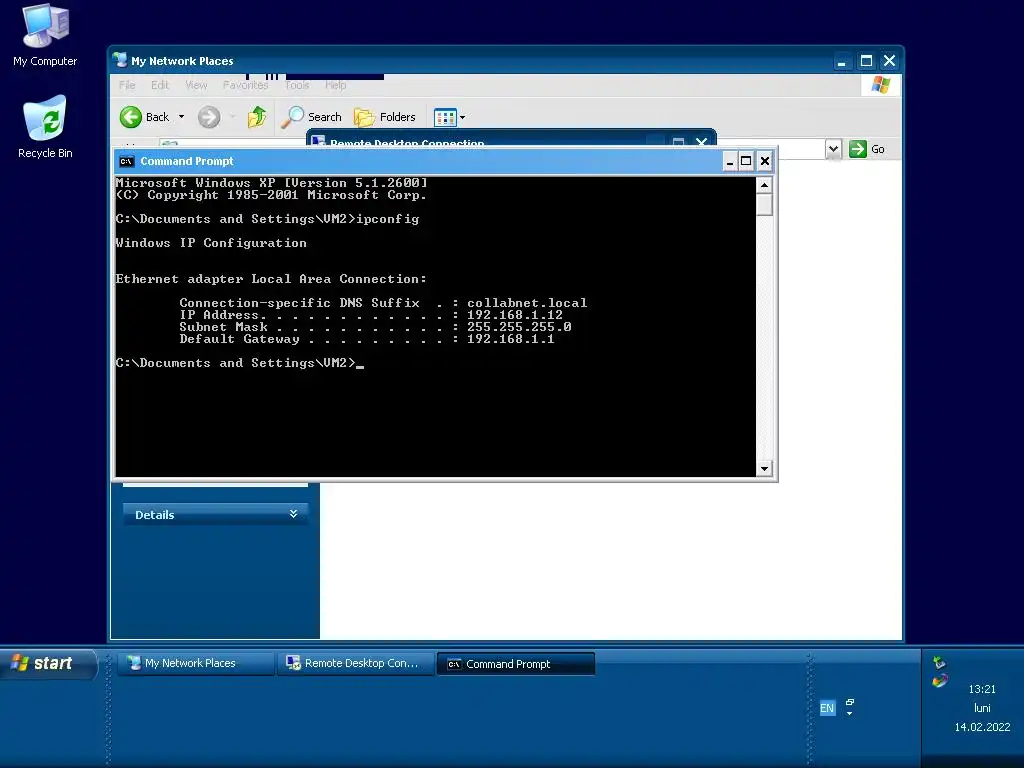The width and height of the screenshot is (1024, 768).
Task: Switch to My Network Places taskbar button
Action: pyautogui.click(x=195, y=663)
